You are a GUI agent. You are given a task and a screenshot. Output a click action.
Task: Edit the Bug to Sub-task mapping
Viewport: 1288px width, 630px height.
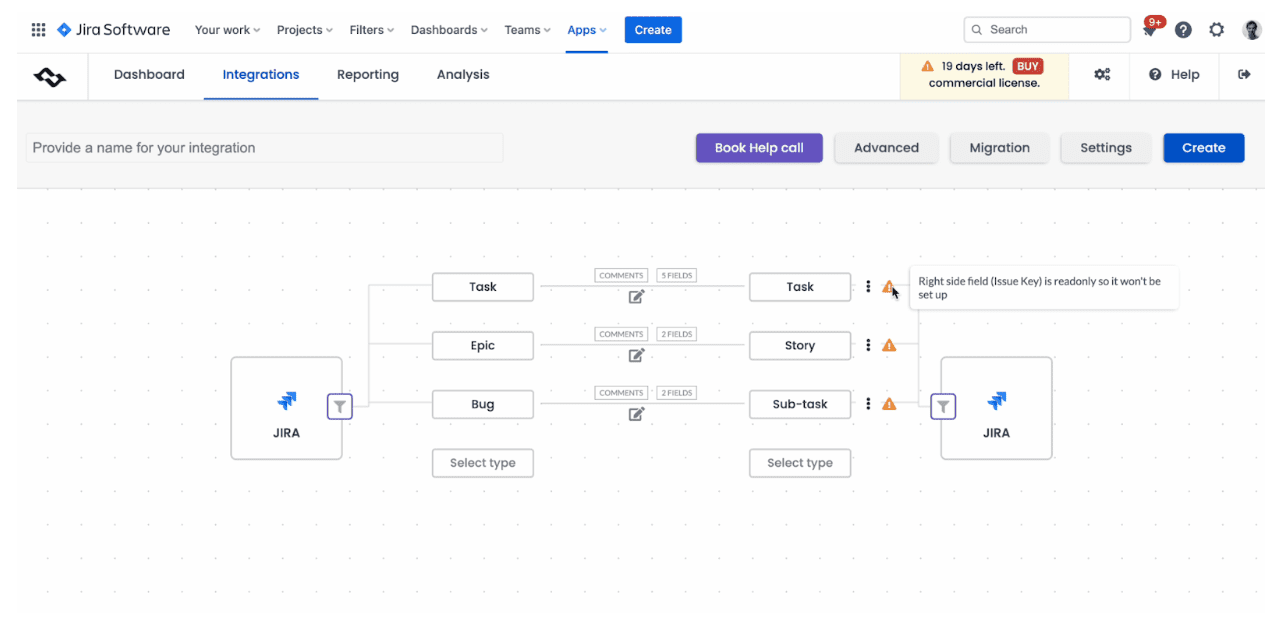tap(636, 414)
